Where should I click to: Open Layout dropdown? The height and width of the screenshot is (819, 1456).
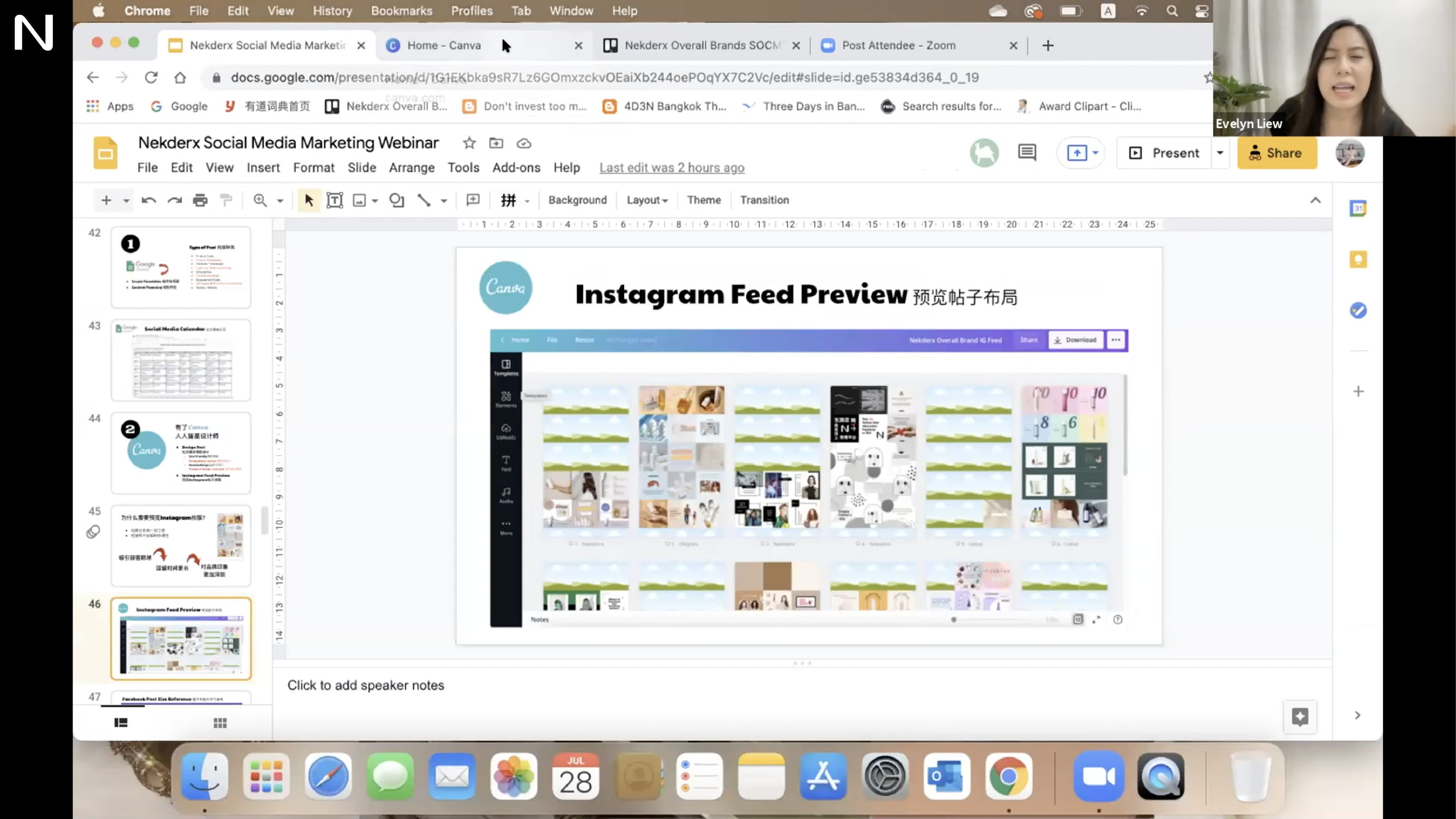647,200
